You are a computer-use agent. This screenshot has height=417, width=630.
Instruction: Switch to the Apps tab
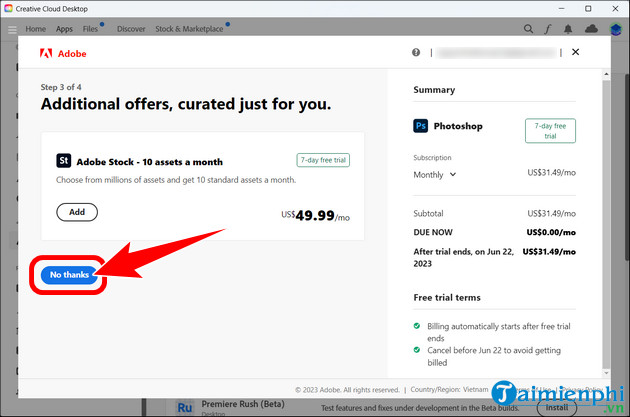(64, 29)
